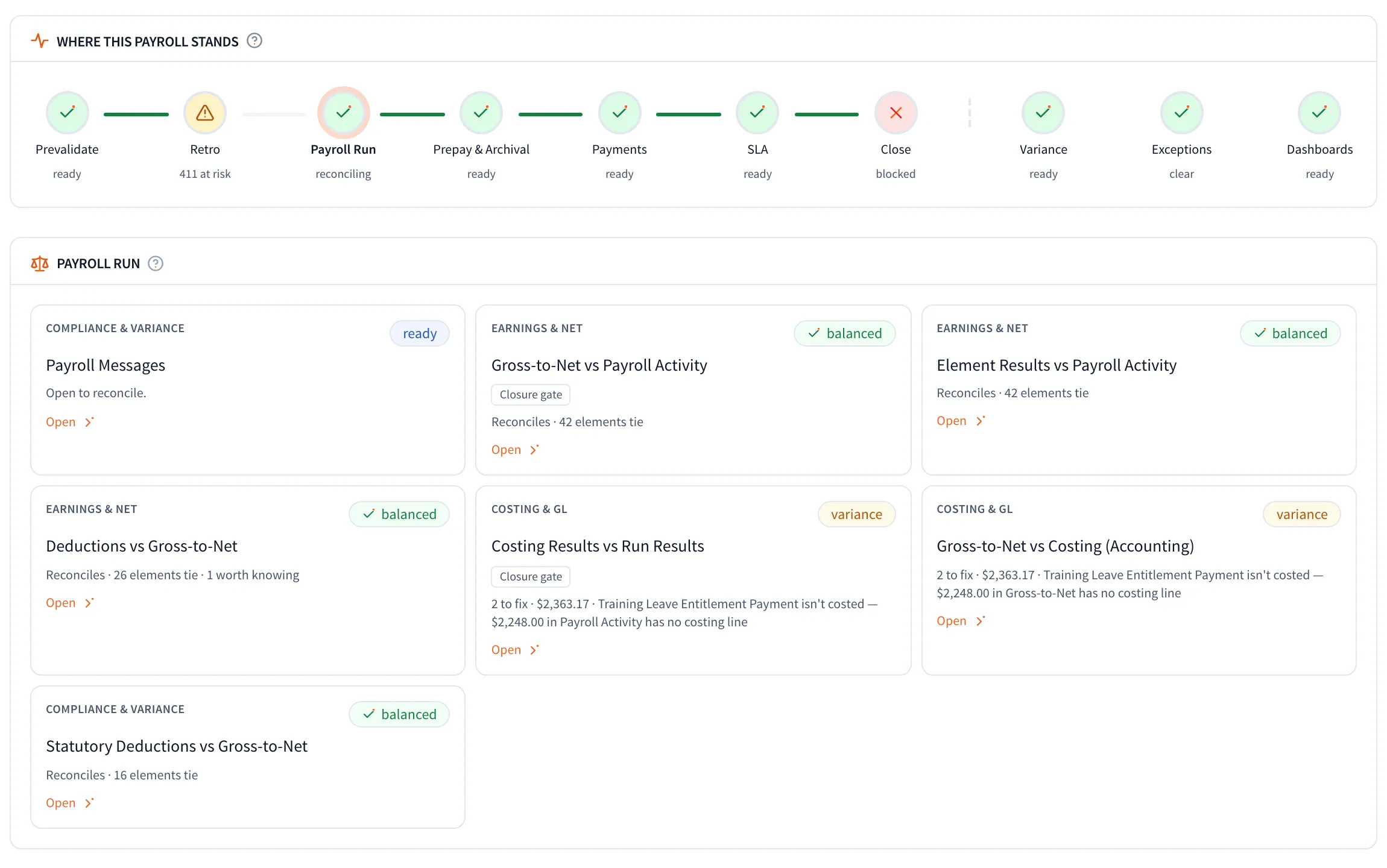This screenshot has width=1387, height=868.
Task: Click balanced badge on Gross-to-Net vs Payroll Activity
Action: click(845, 333)
